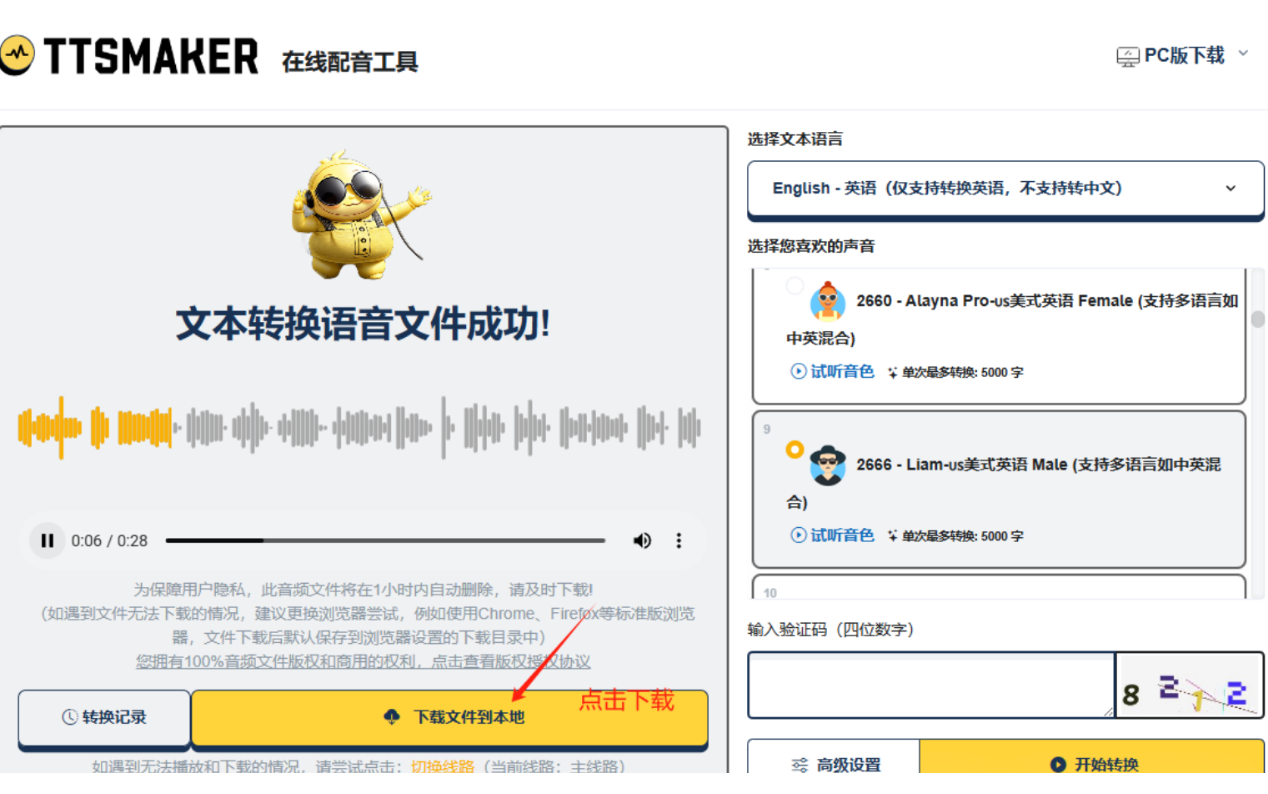This screenshot has width=1268, height=794.
Task: Click the play icon in 开始转换
Action: point(1058,765)
